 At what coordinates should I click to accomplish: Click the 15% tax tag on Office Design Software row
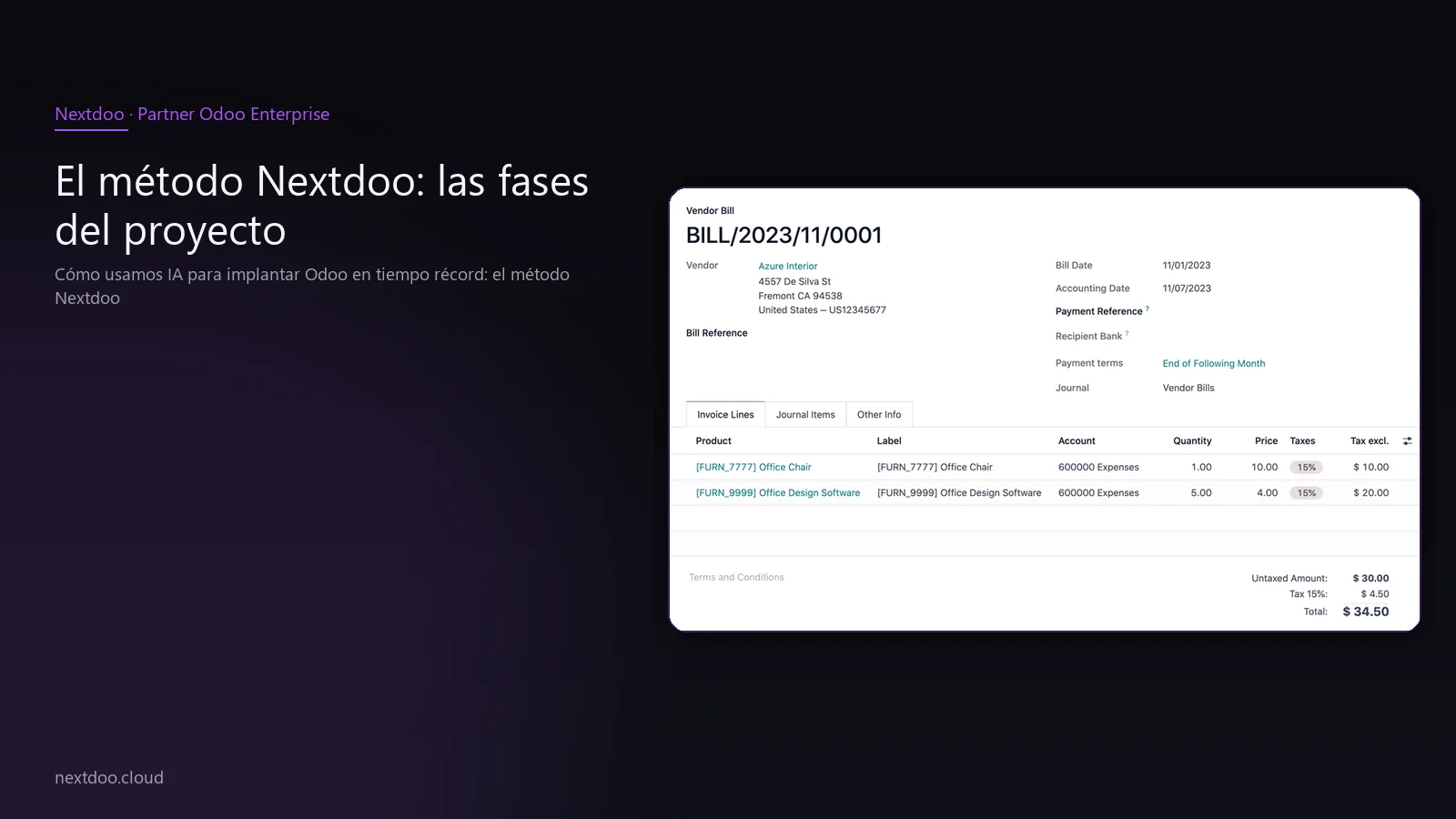pos(1307,493)
